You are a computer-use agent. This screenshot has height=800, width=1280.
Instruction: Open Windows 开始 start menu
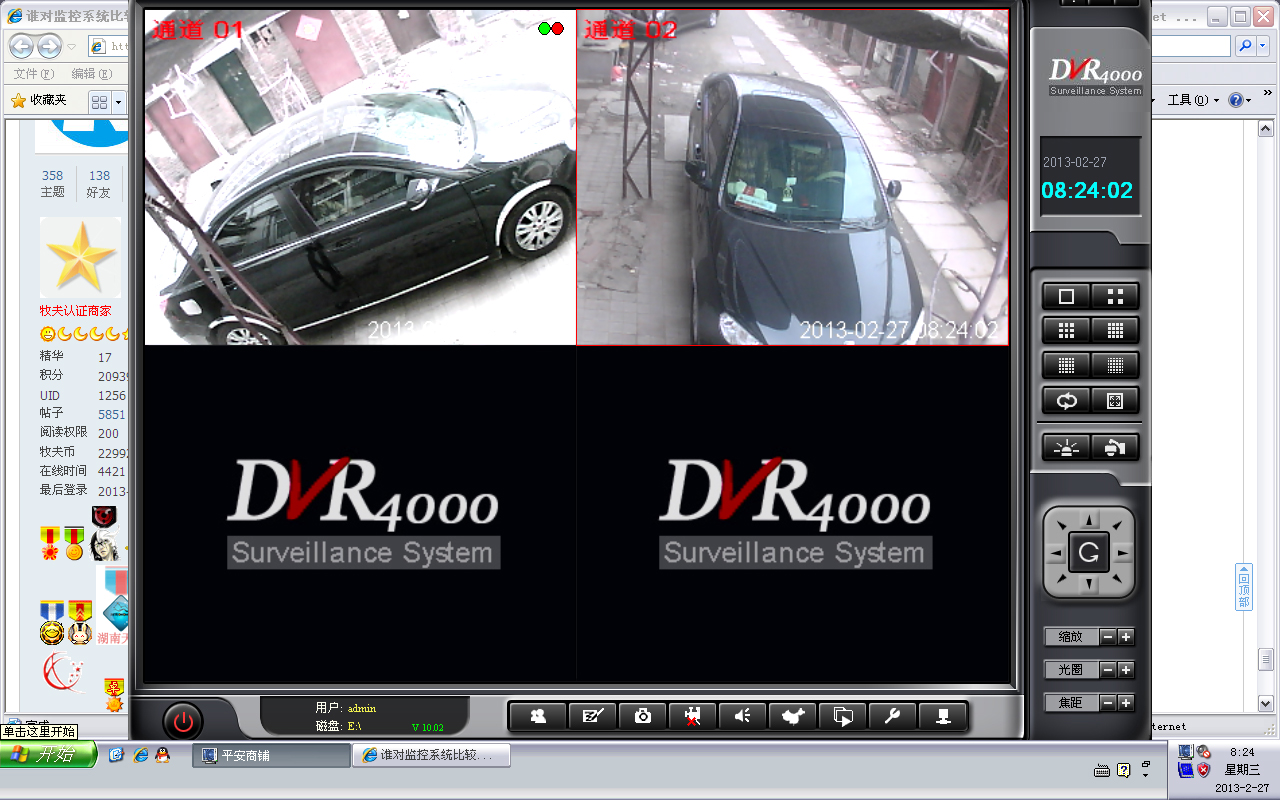coord(48,755)
